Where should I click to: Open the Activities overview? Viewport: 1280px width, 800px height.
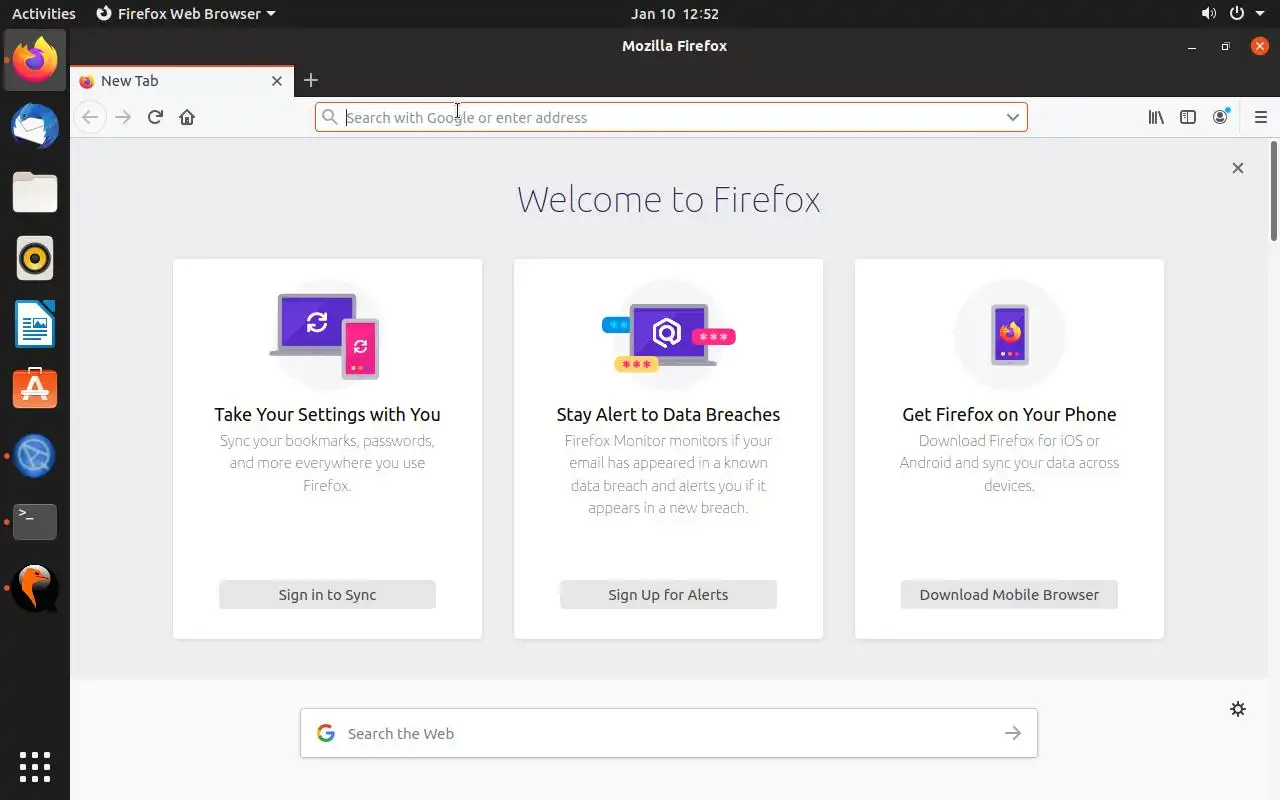pos(43,14)
